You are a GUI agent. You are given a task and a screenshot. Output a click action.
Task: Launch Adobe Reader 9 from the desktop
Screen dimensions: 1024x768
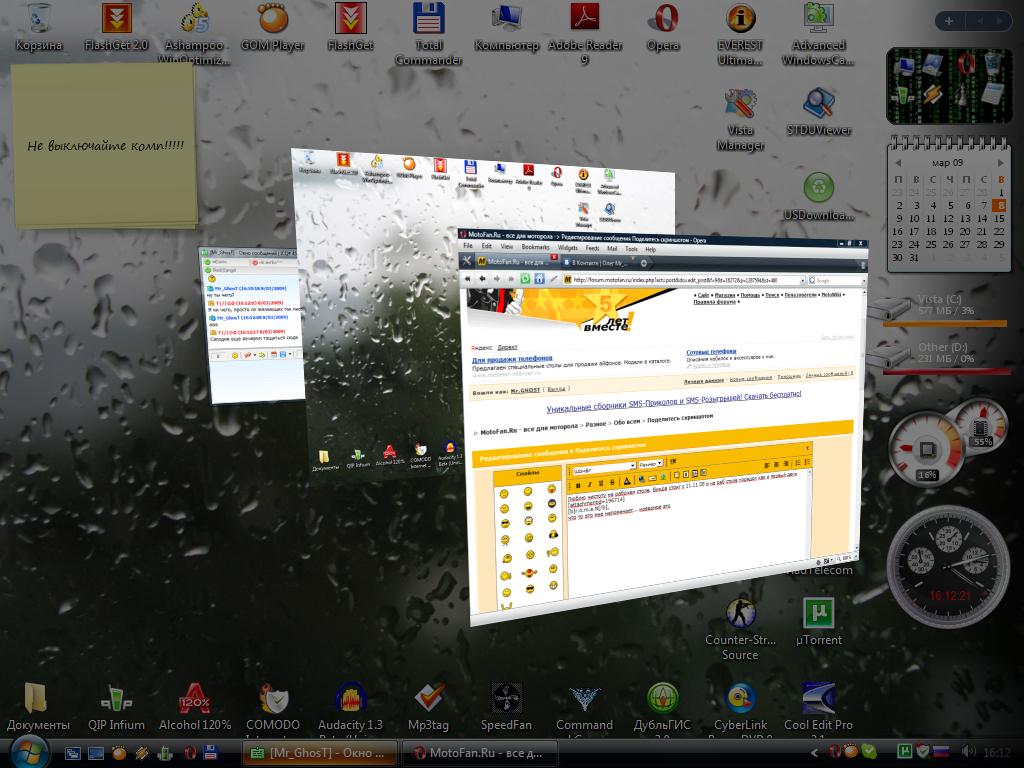tap(585, 33)
